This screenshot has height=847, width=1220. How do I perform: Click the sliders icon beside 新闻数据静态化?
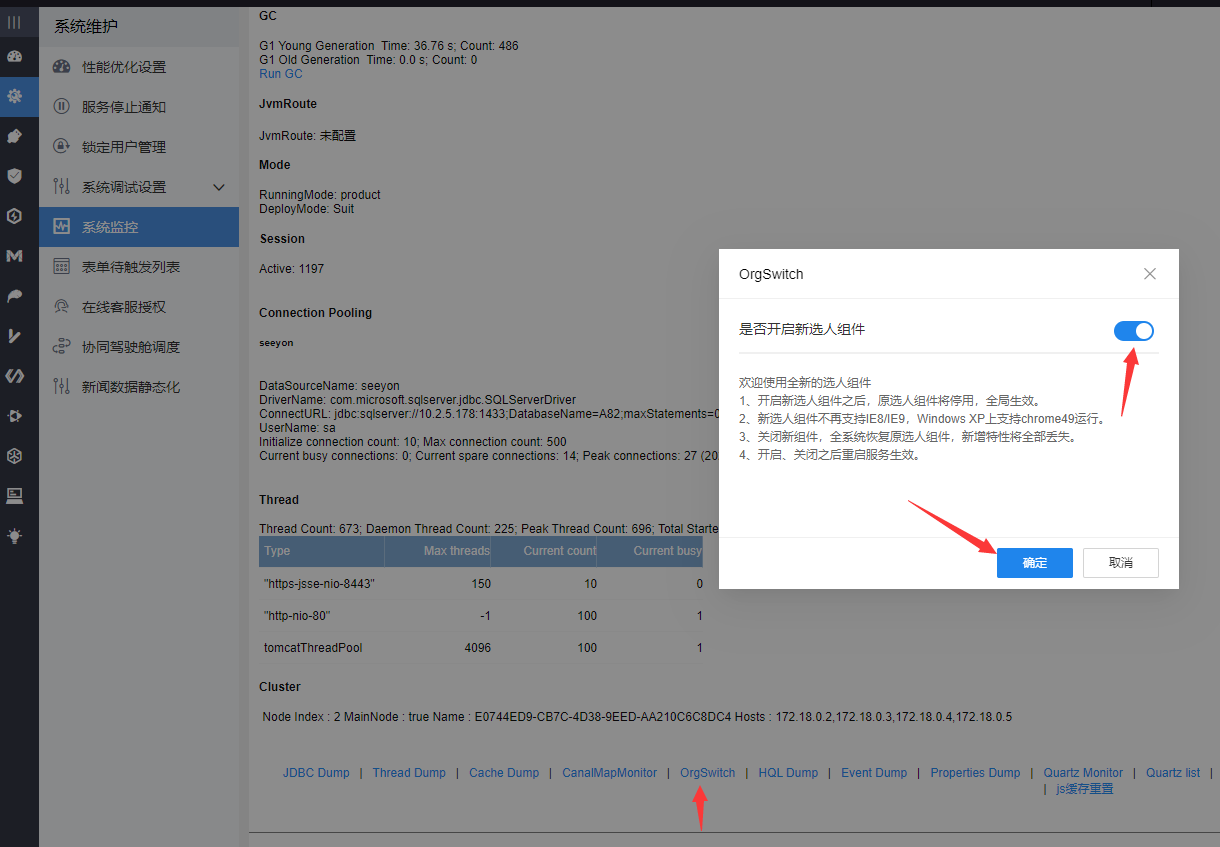tap(62, 387)
